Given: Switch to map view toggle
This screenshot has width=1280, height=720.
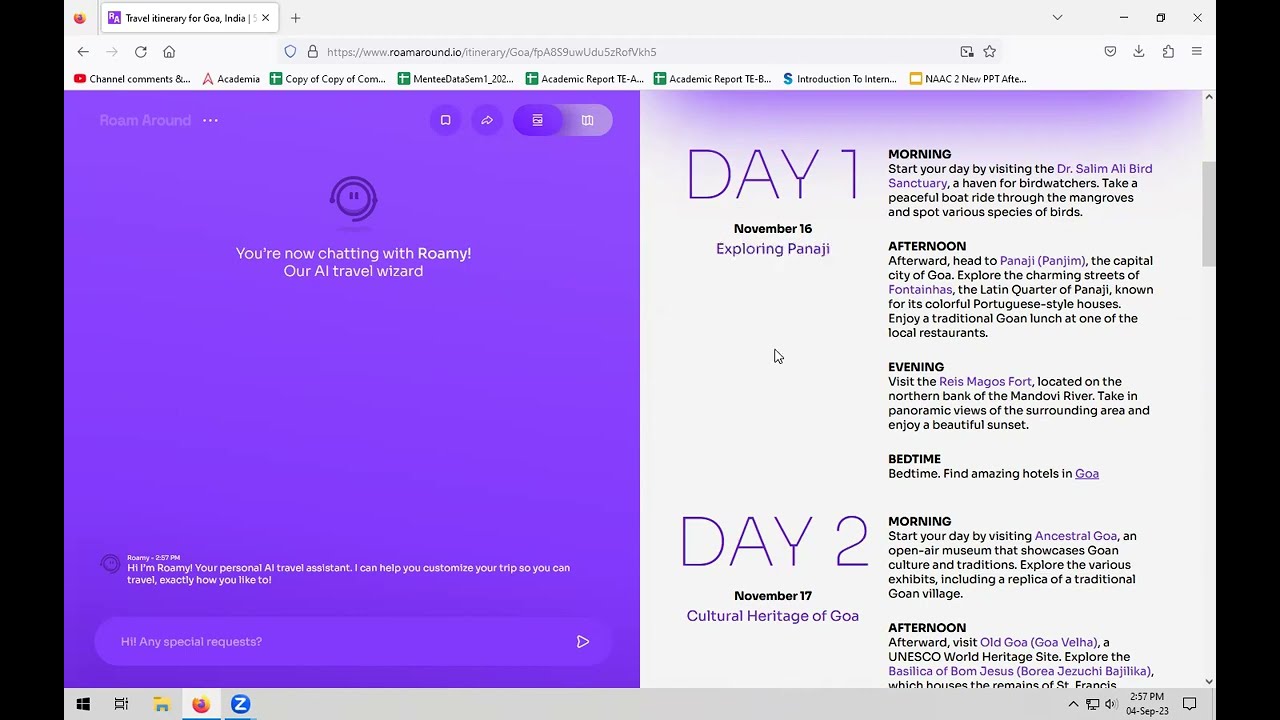Looking at the screenshot, I should coord(588,120).
